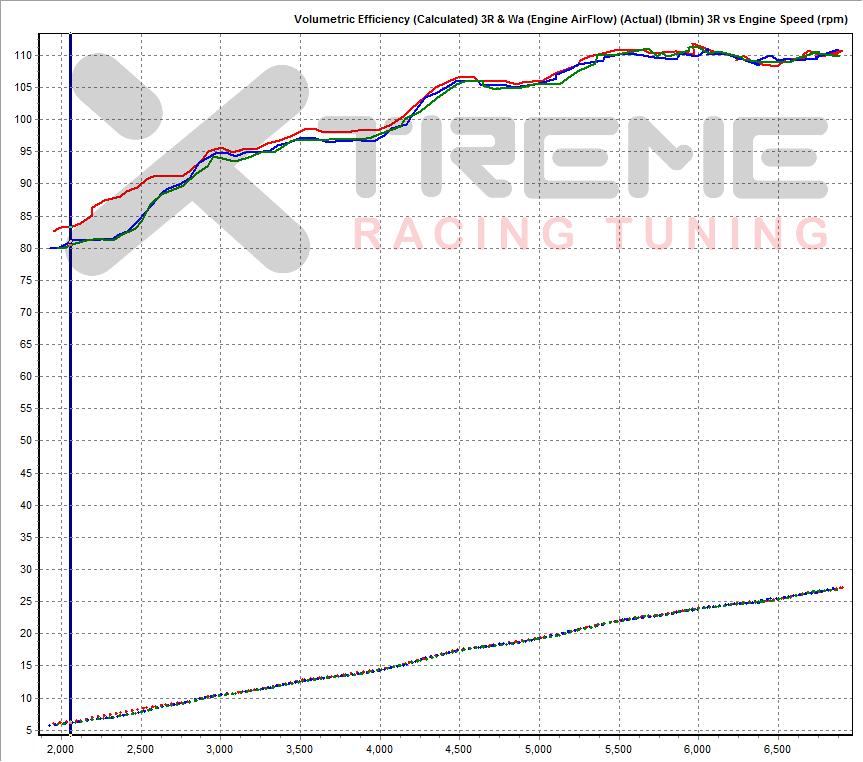
Task: Click the 2,000 rpm x-axis label
Action: coord(62,748)
